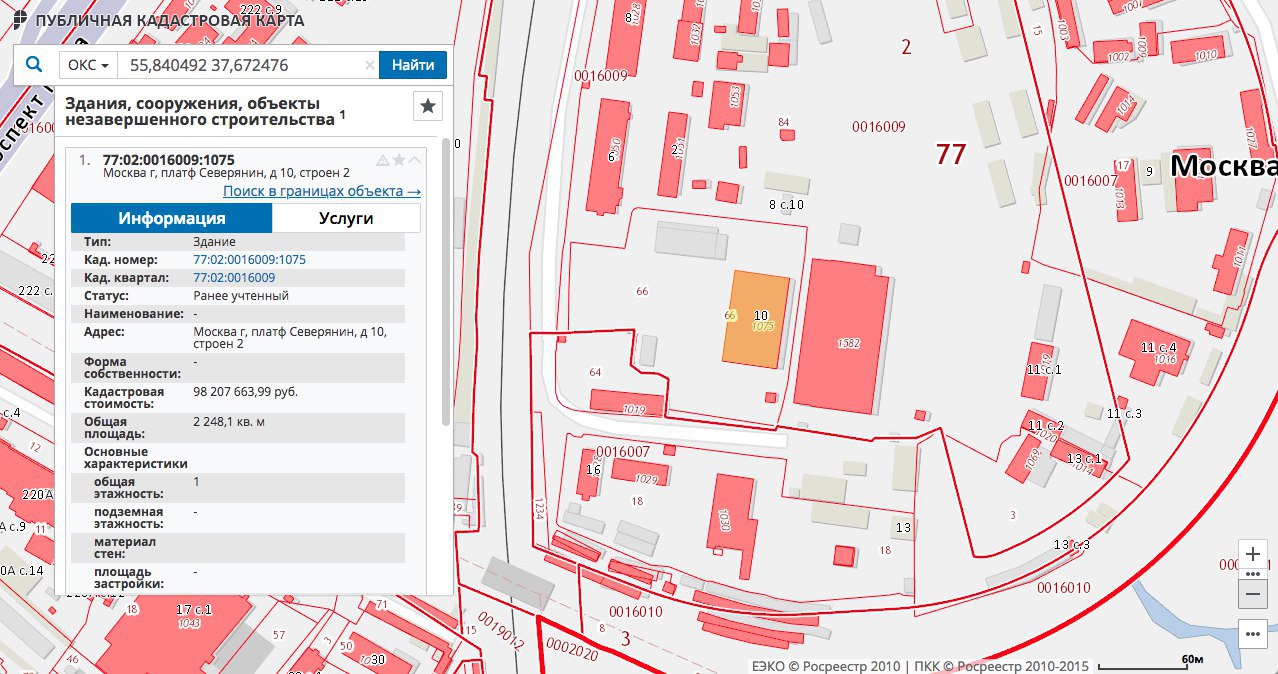Click the magnifying glass search icon
Image resolution: width=1278 pixels, height=674 pixels.
(x=34, y=65)
